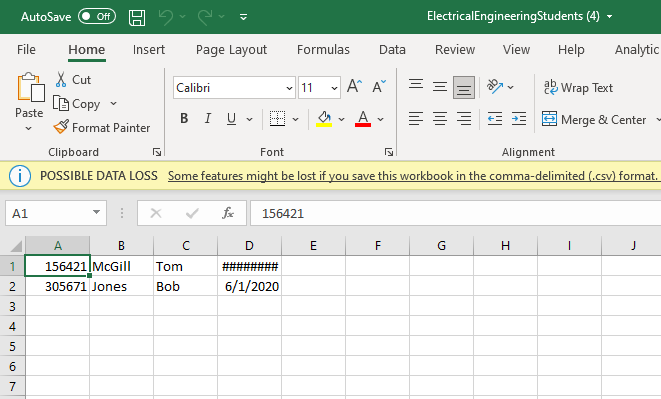Toggle Bold formatting

point(184,119)
